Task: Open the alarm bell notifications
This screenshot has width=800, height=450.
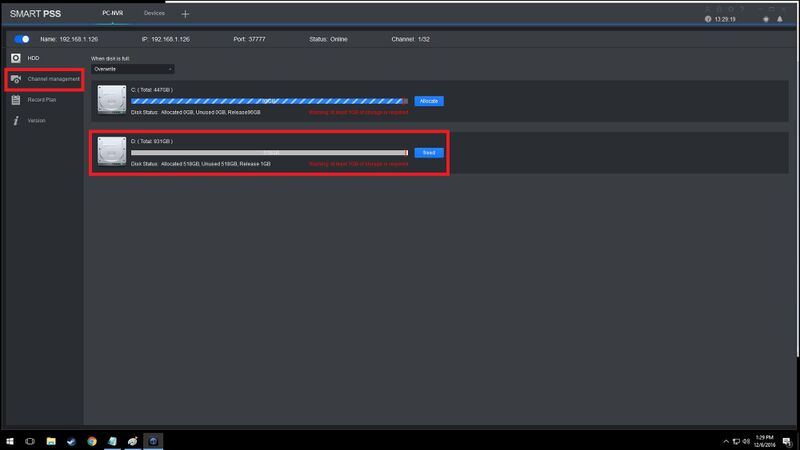Action: [780, 19]
